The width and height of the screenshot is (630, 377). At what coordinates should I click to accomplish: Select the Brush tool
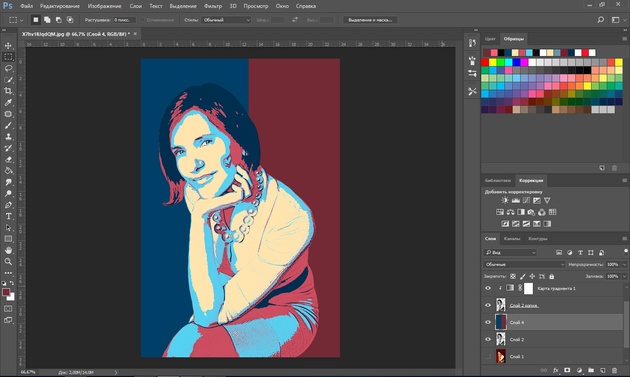8,125
